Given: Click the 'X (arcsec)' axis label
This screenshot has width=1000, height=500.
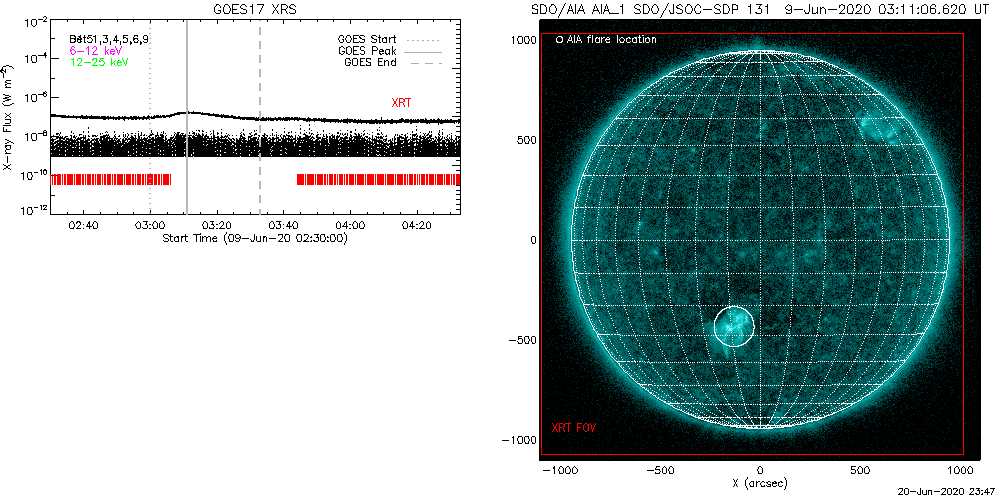Looking at the screenshot, I should 759,483.
